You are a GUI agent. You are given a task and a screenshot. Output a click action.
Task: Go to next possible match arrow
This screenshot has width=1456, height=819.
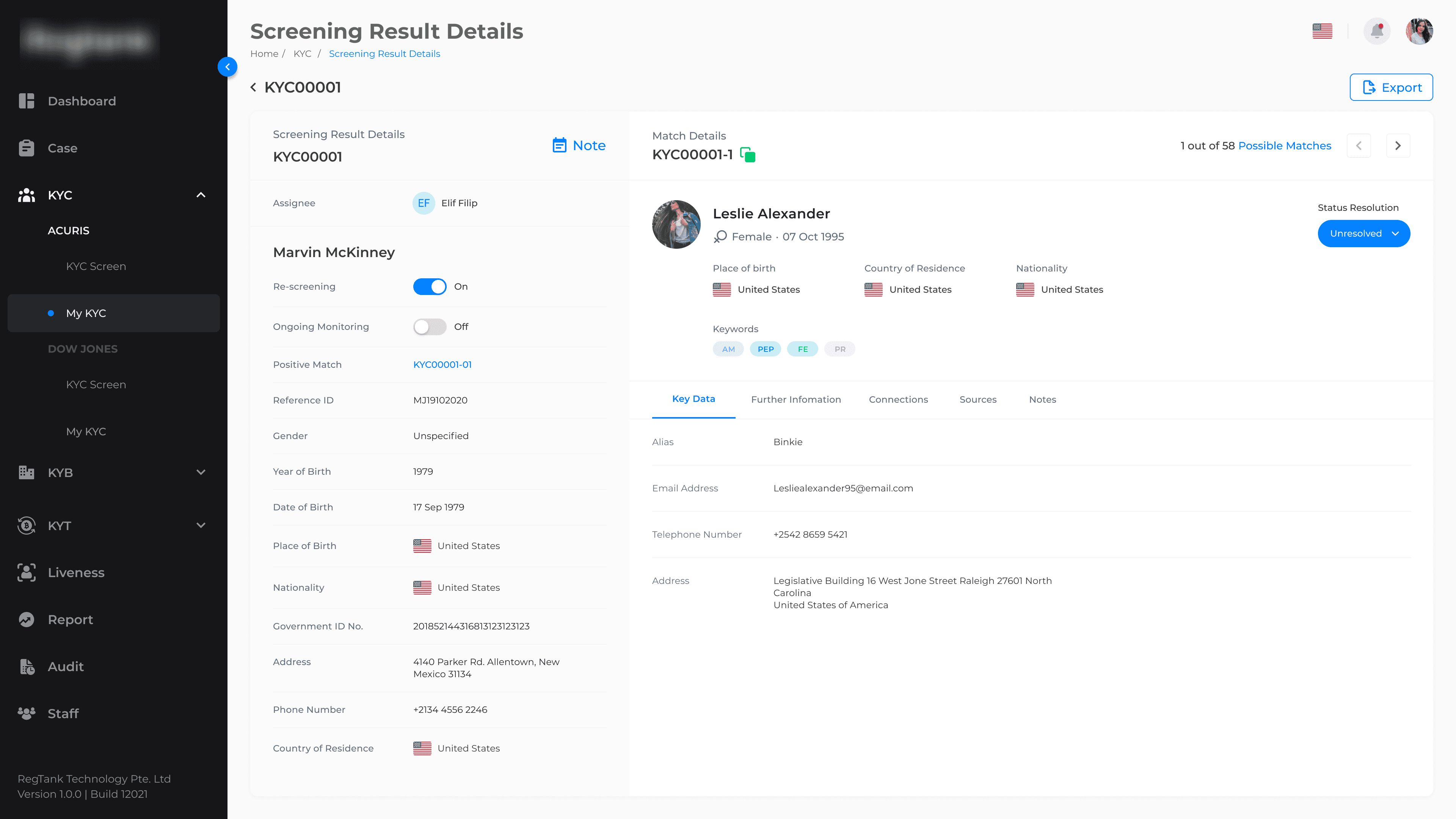[x=1398, y=146]
